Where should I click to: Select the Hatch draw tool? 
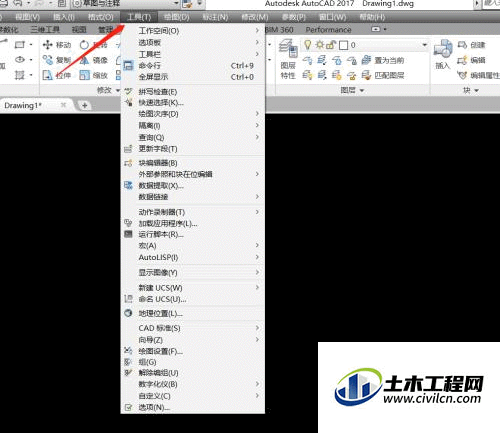click(x=20, y=75)
